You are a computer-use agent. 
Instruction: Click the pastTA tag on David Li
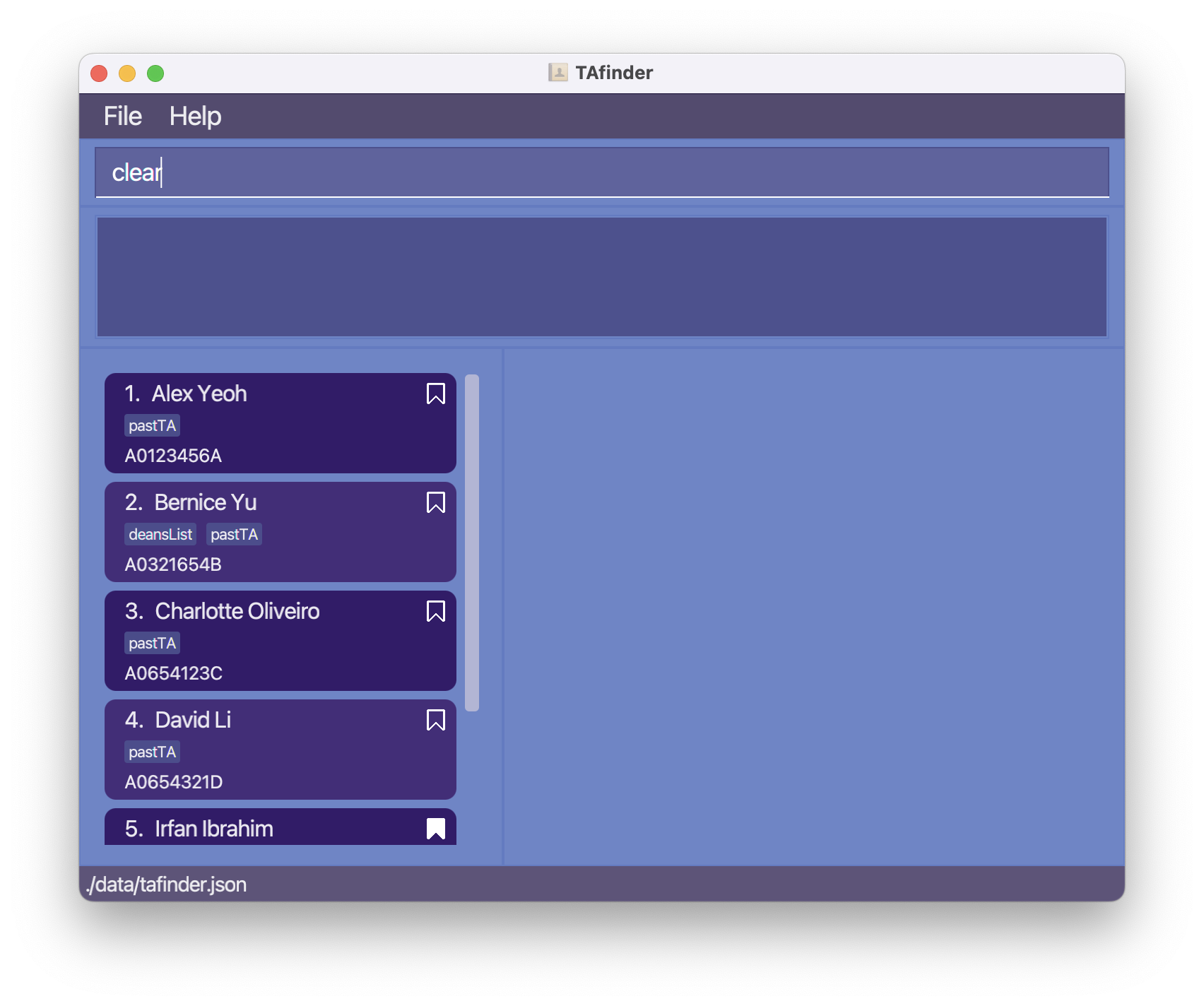(153, 752)
